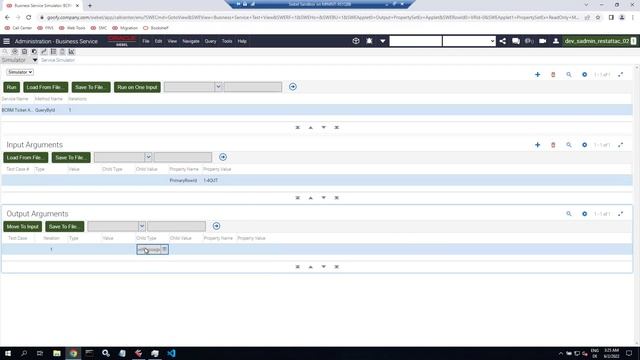This screenshot has height=360, width=640.
Task: Open the header notifications dropdown arrow
Action: (x=382, y=41)
